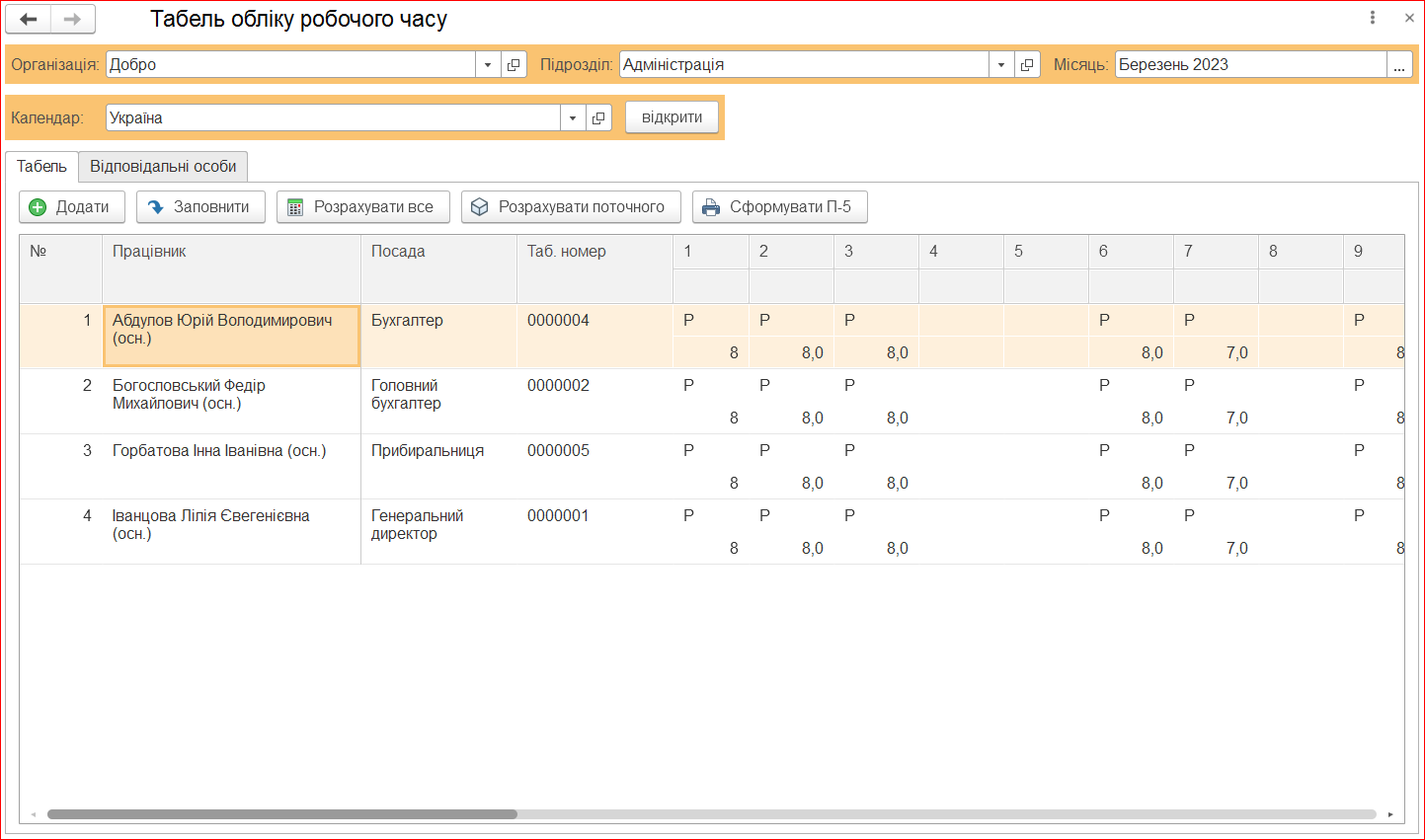The height and width of the screenshot is (840, 1425).
Task: Open the Організація record with its open icon
Action: pyautogui.click(x=514, y=64)
